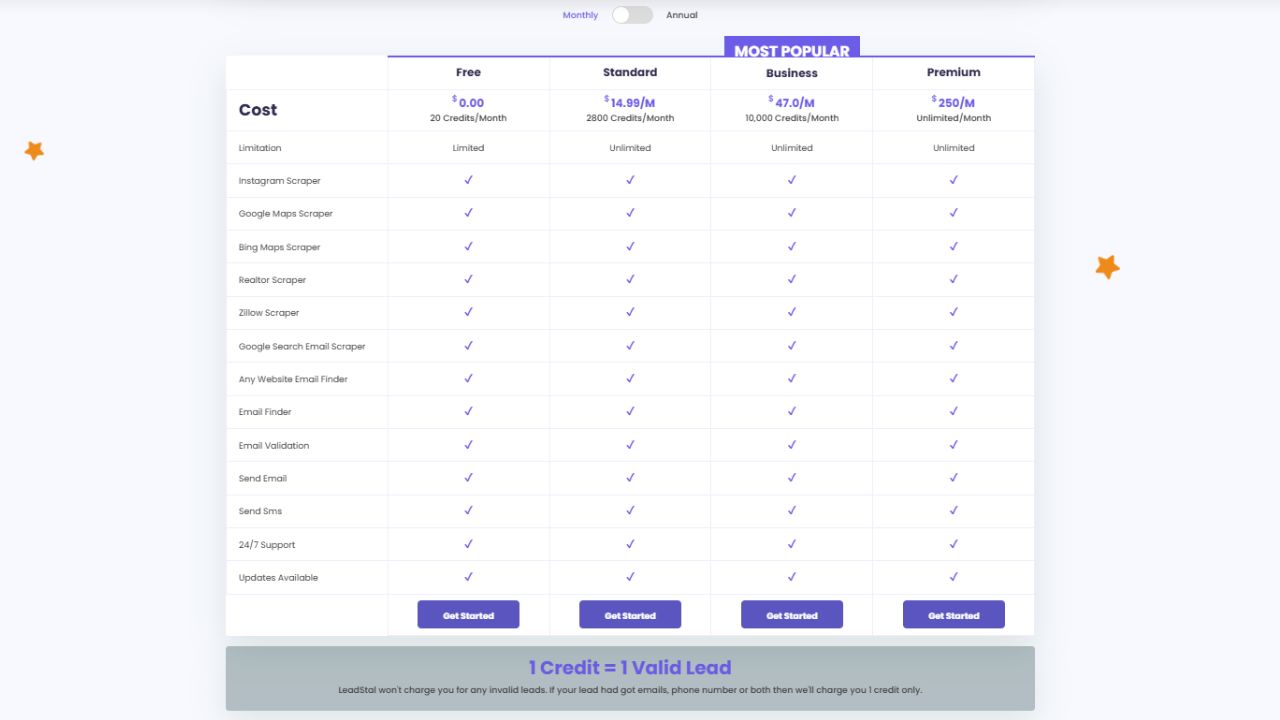Toggle the Monthly/Annual billing switch

pyautogui.click(x=632, y=15)
